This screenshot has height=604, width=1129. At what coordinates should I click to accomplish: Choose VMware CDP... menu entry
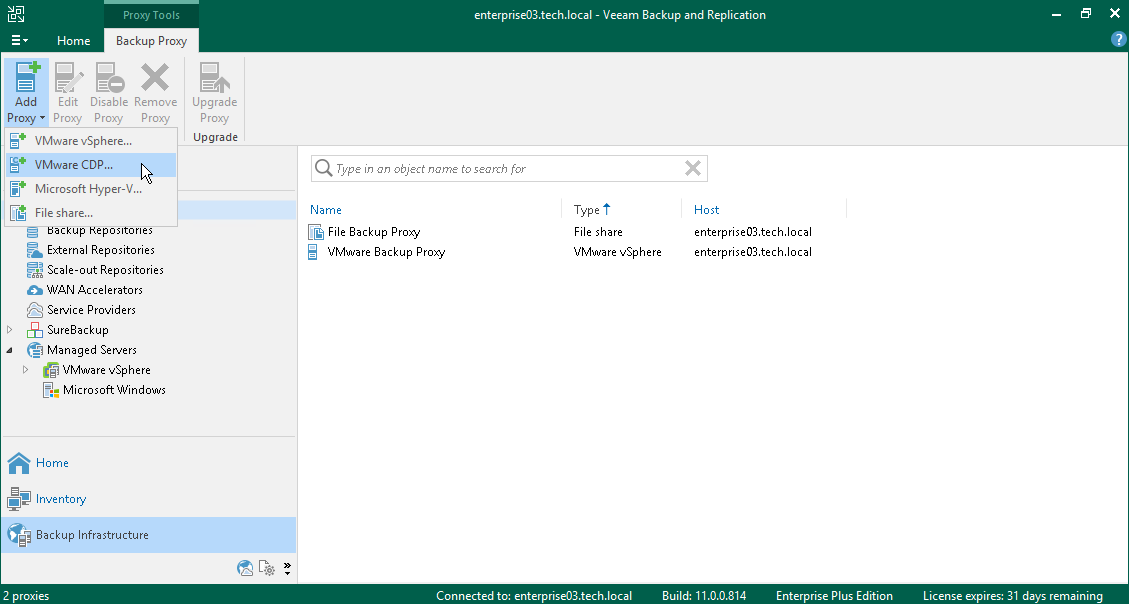tap(91, 165)
